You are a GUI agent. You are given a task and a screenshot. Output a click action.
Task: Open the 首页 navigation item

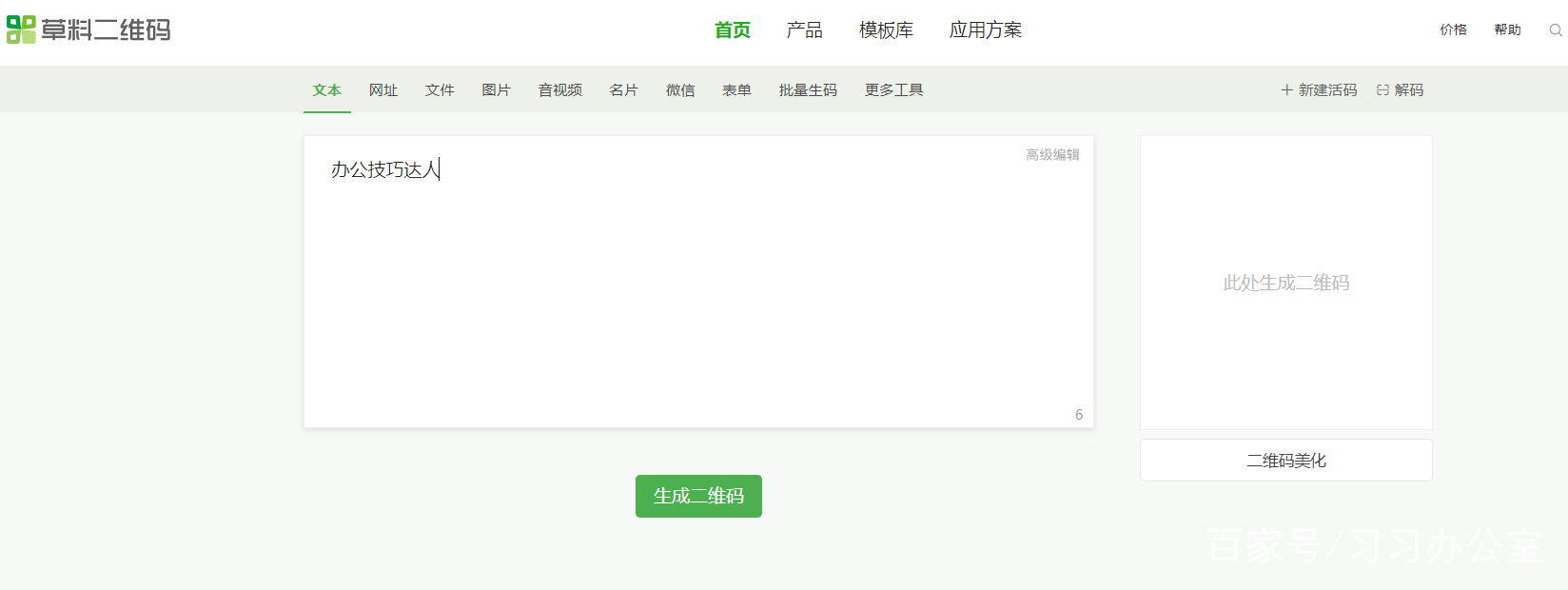pos(733,30)
